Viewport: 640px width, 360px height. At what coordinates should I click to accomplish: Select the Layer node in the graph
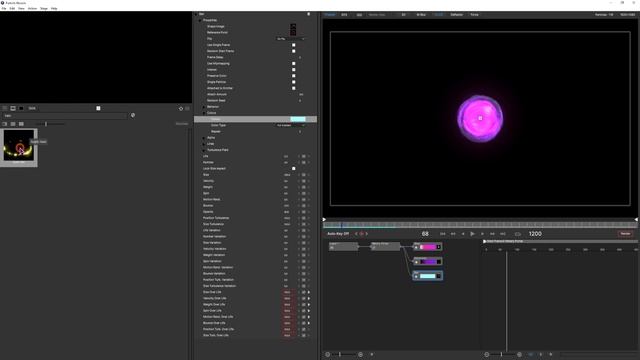(x=343, y=246)
